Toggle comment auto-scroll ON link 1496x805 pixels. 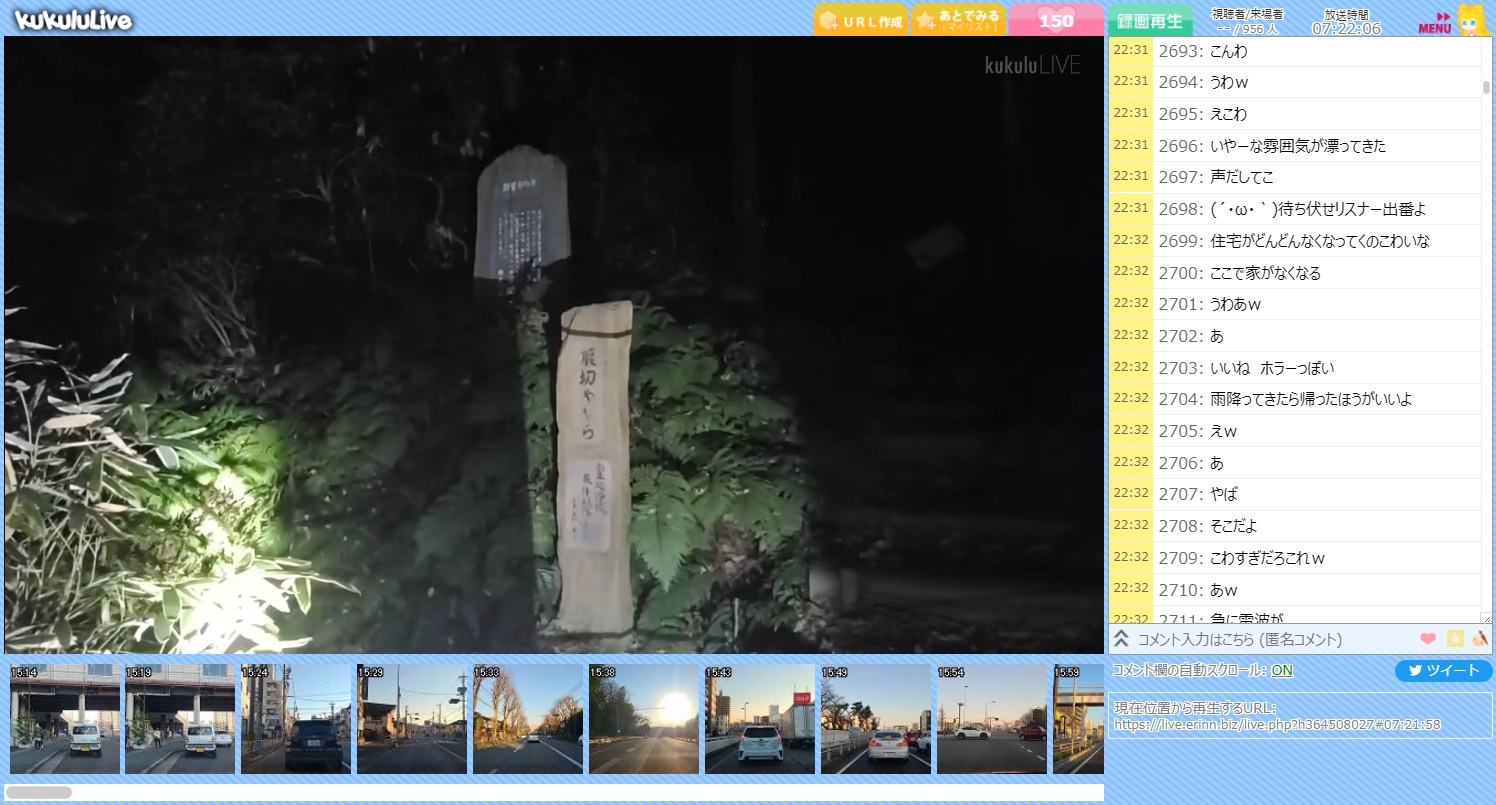point(1281,671)
